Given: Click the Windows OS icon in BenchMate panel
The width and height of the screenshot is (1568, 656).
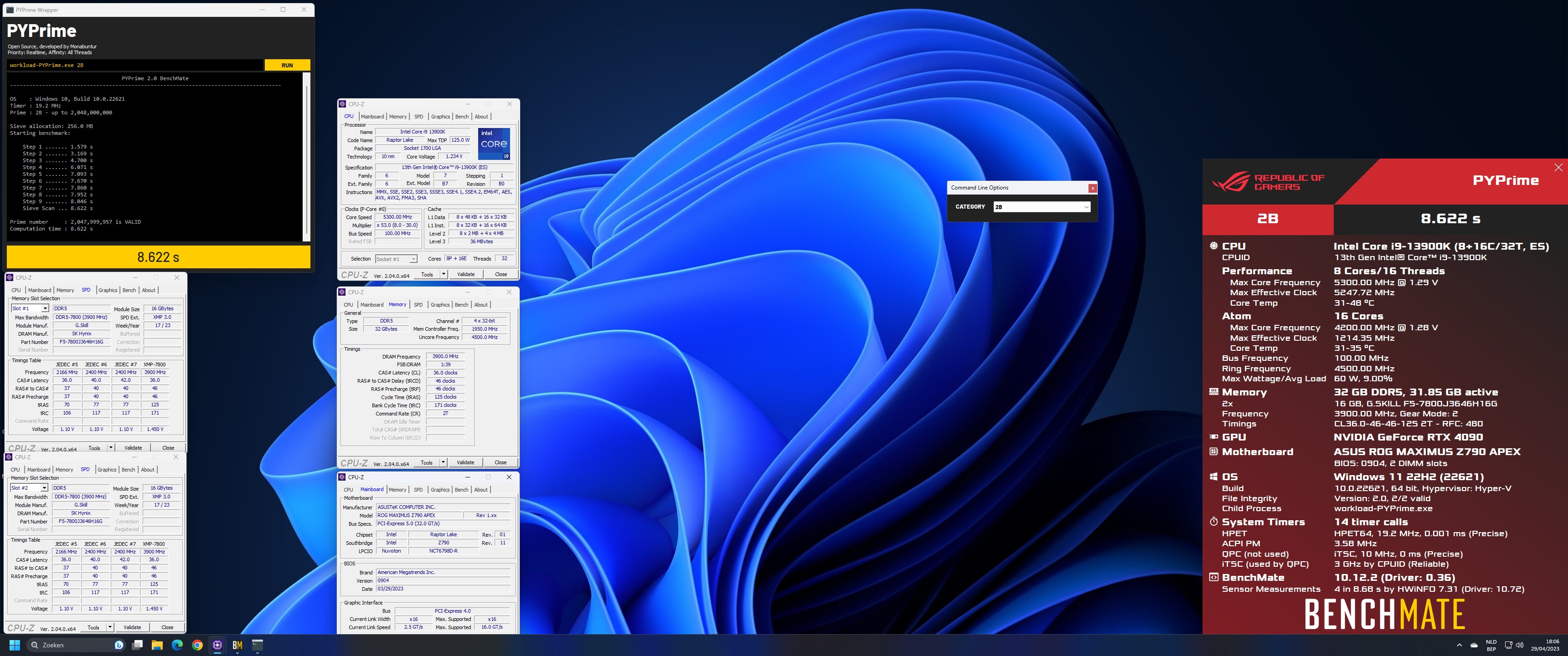Looking at the screenshot, I should [1214, 477].
